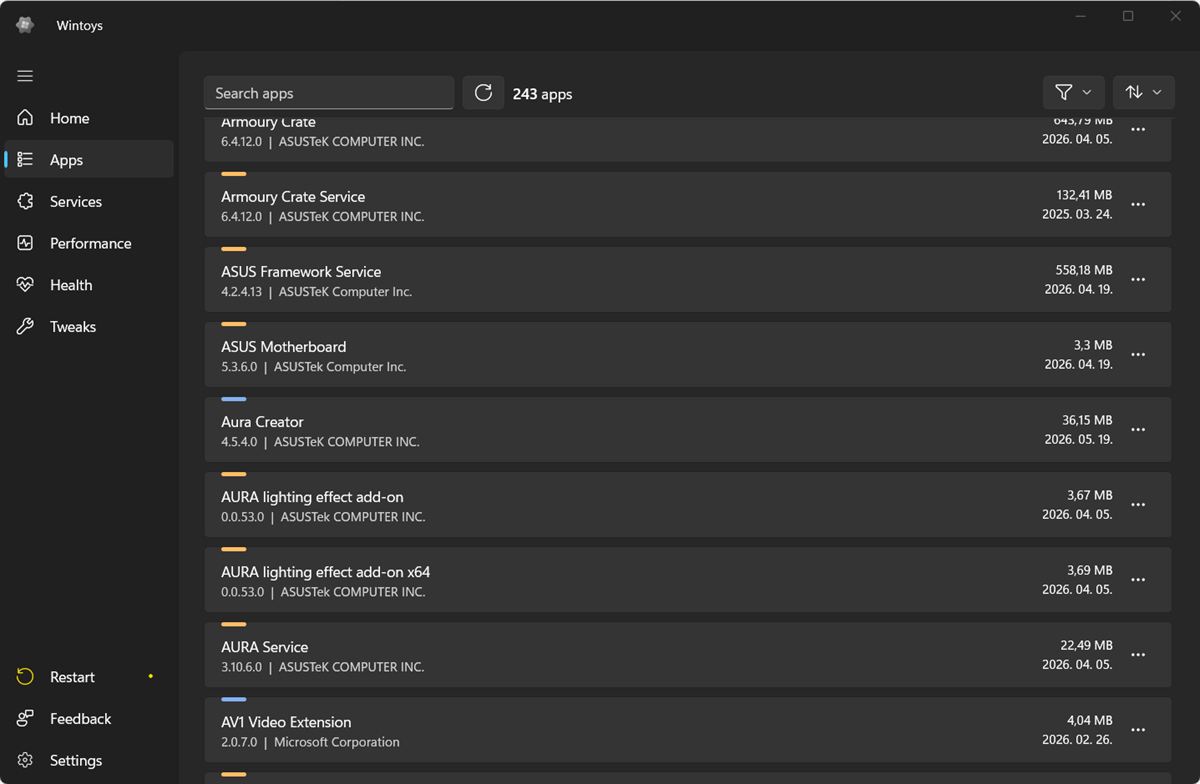Go to the Home page
Screen dimensions: 1200x784
[89, 118]
